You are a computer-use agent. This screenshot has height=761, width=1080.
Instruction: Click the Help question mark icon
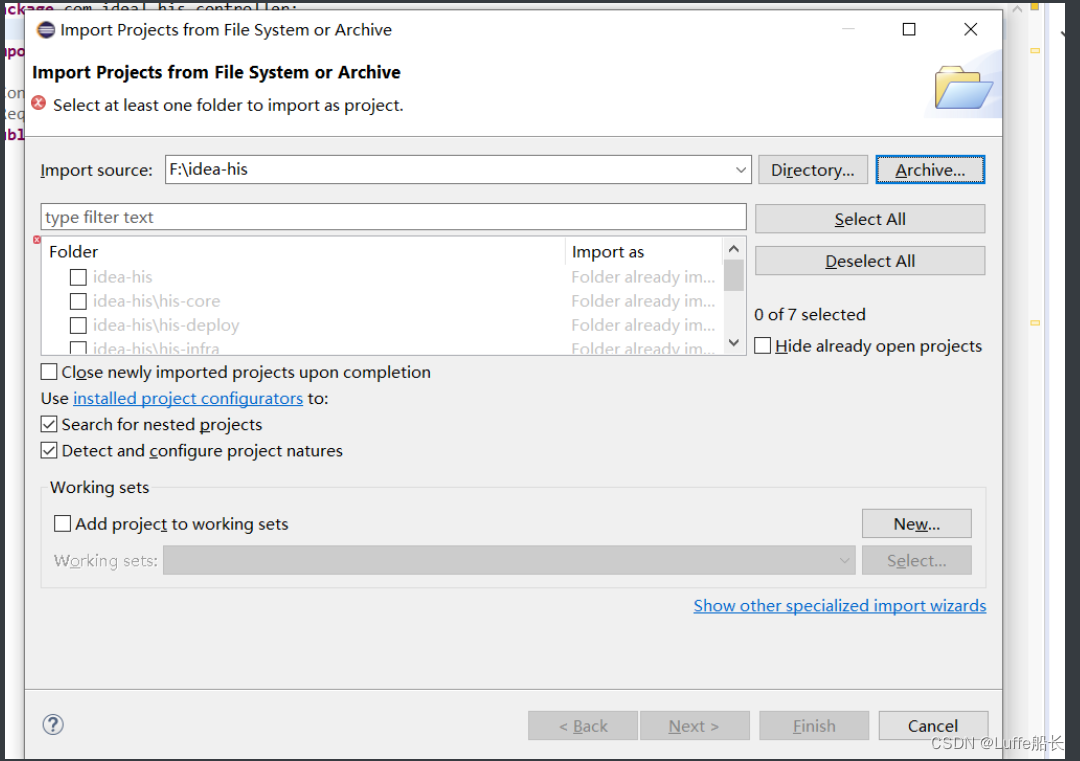coord(52,724)
